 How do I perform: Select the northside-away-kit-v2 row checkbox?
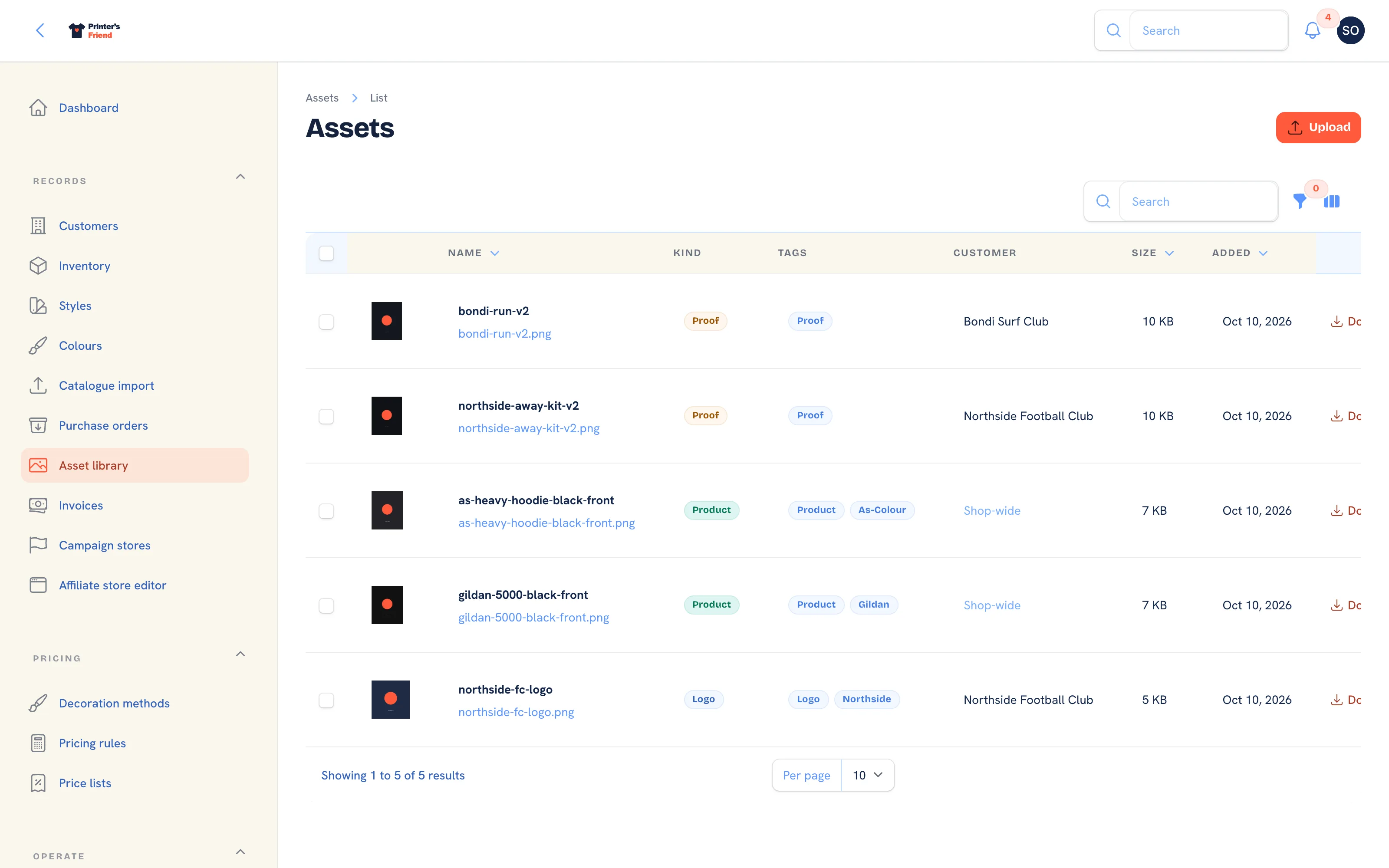326,416
